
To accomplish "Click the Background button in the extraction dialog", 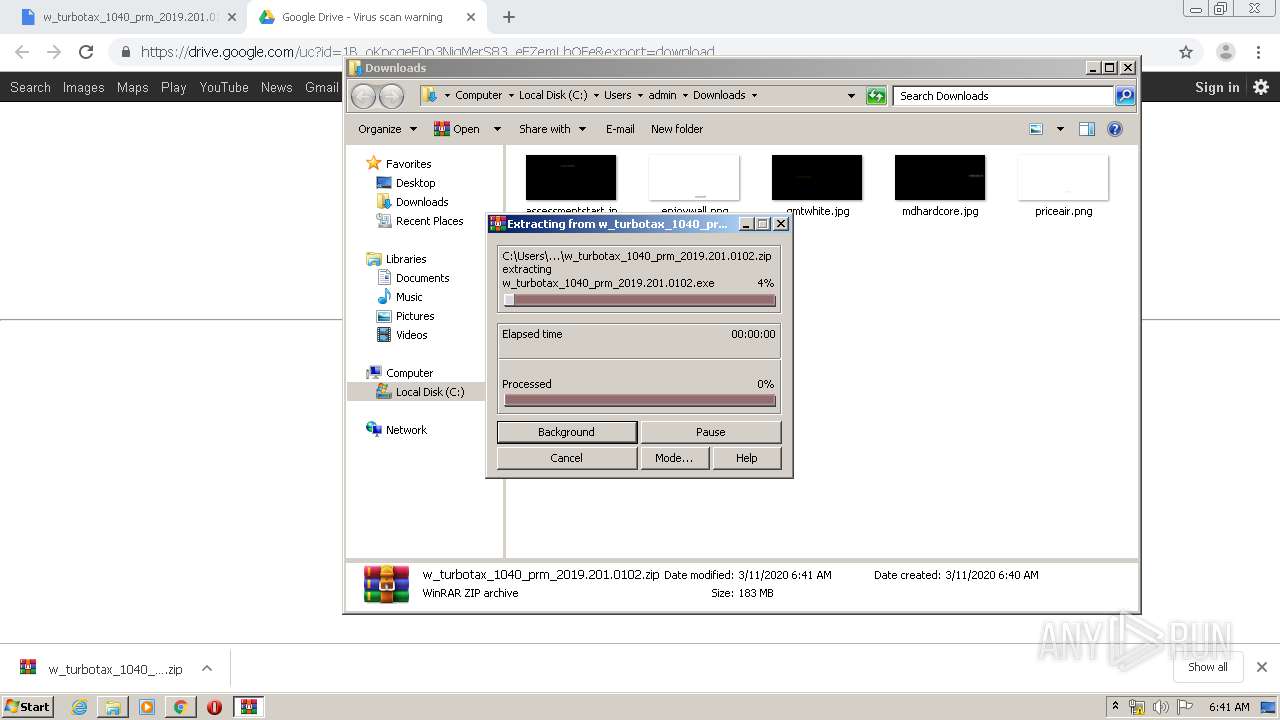I will pos(566,432).
